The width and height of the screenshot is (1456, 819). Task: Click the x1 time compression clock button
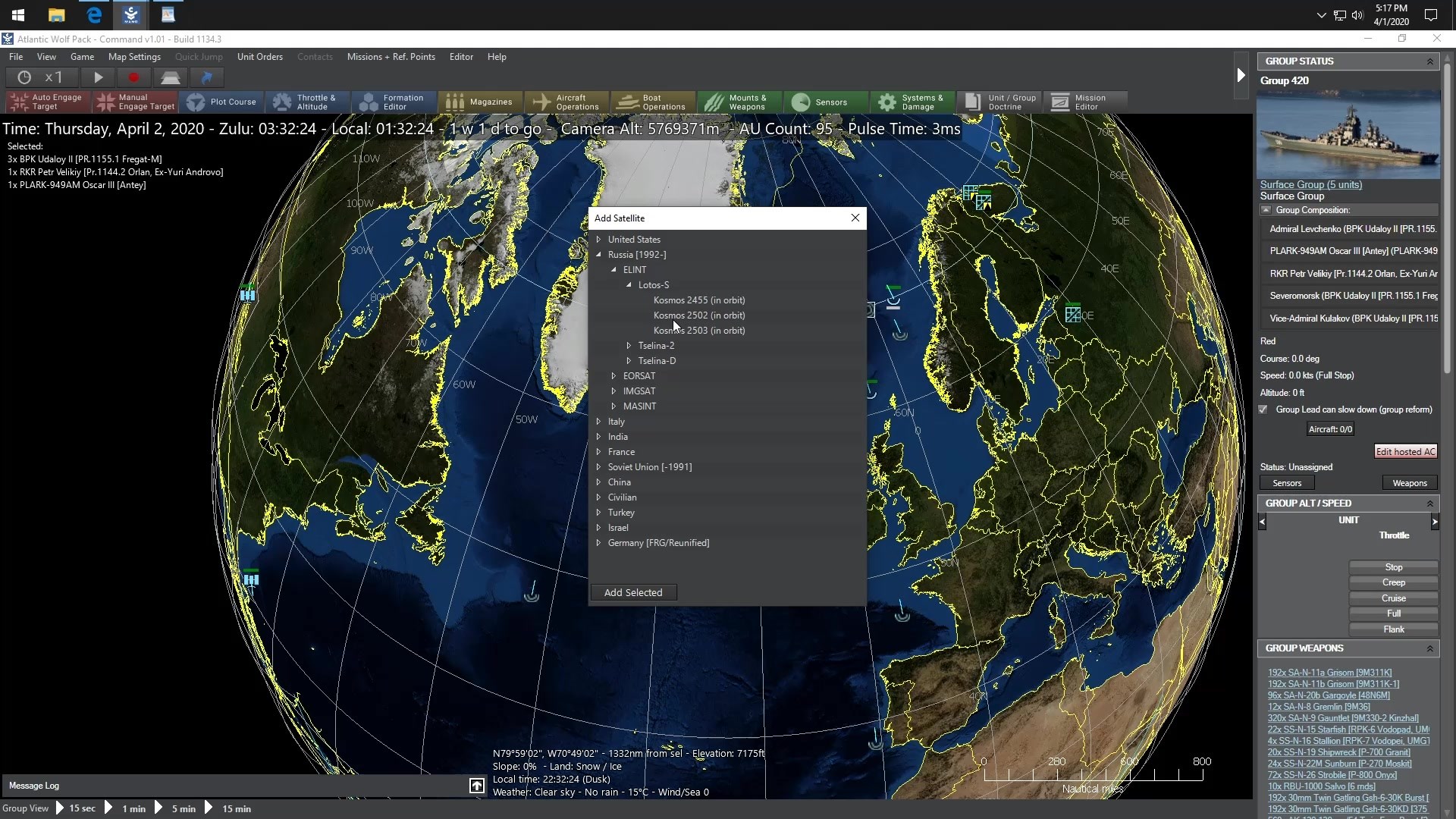42,77
